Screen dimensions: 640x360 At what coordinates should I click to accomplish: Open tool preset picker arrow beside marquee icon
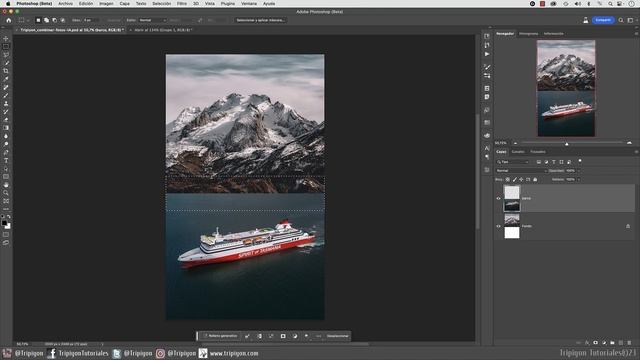pyautogui.click(x=28, y=20)
